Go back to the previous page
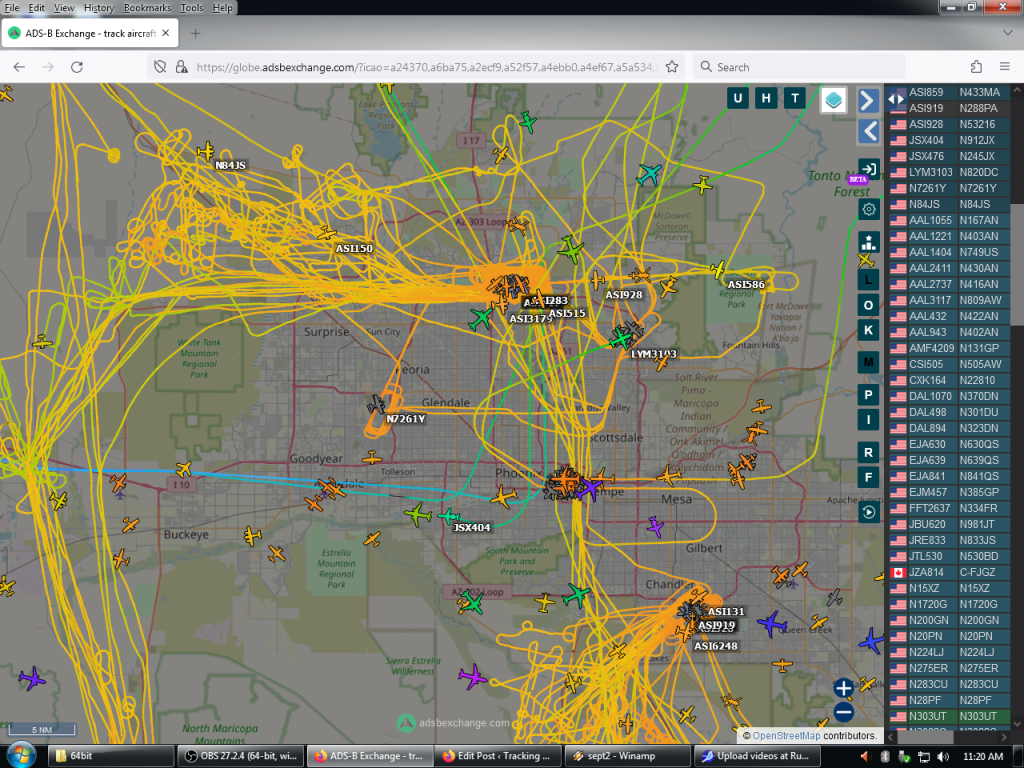 (19, 67)
